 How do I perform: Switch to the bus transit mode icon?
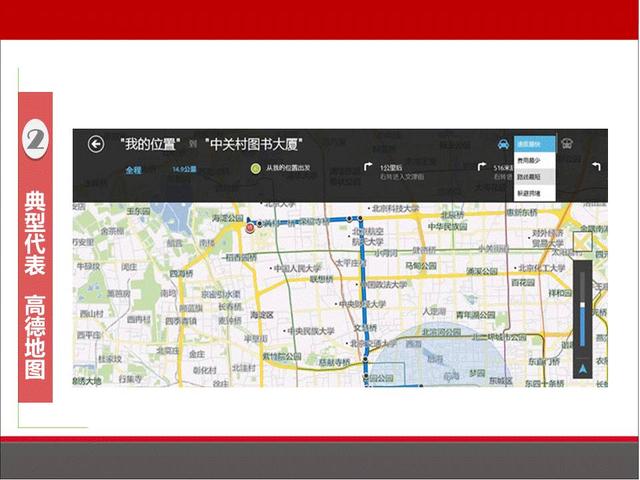567,143
